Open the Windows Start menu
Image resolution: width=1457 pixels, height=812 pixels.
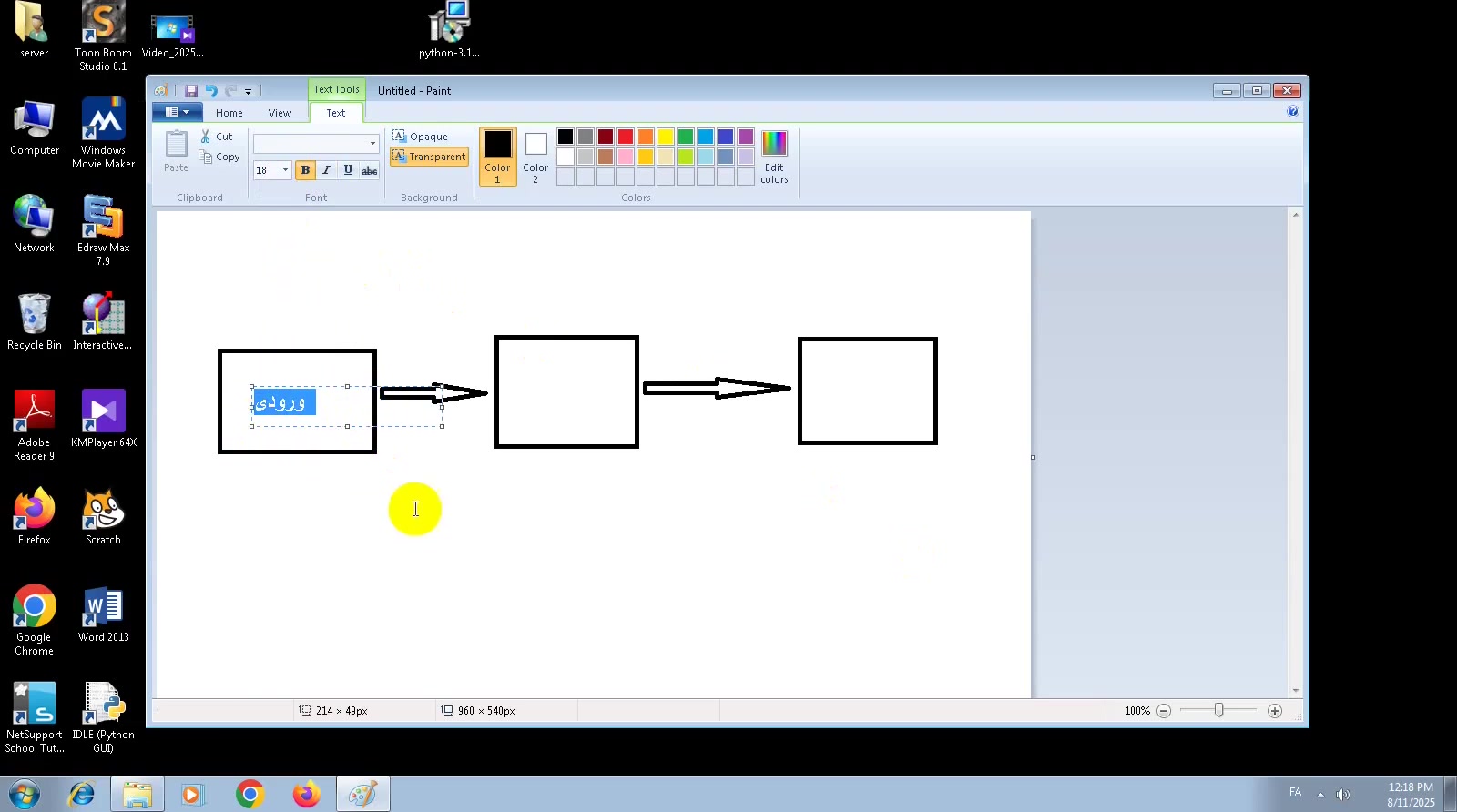(x=25, y=795)
